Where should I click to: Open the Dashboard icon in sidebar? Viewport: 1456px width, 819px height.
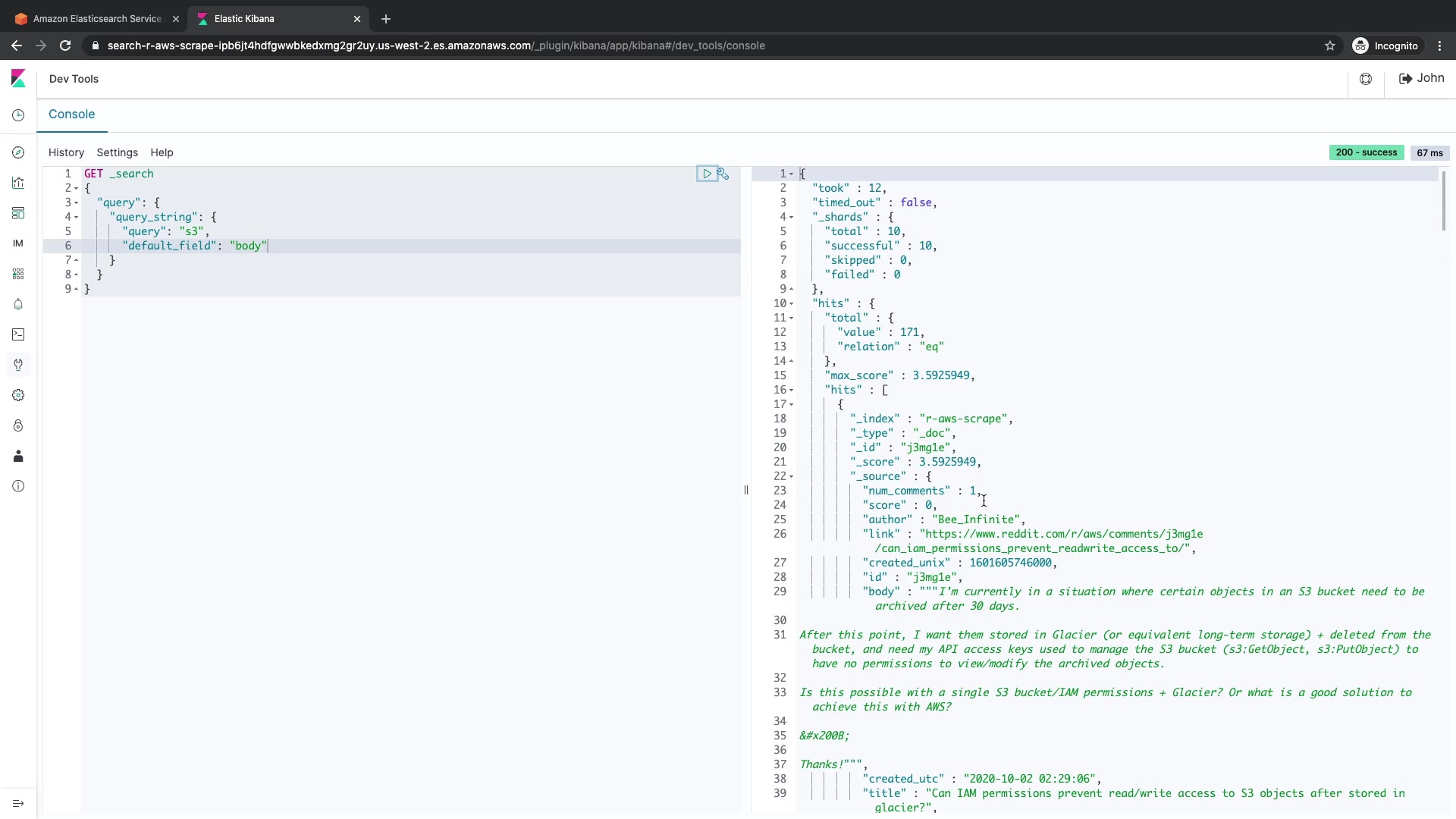coord(18,213)
